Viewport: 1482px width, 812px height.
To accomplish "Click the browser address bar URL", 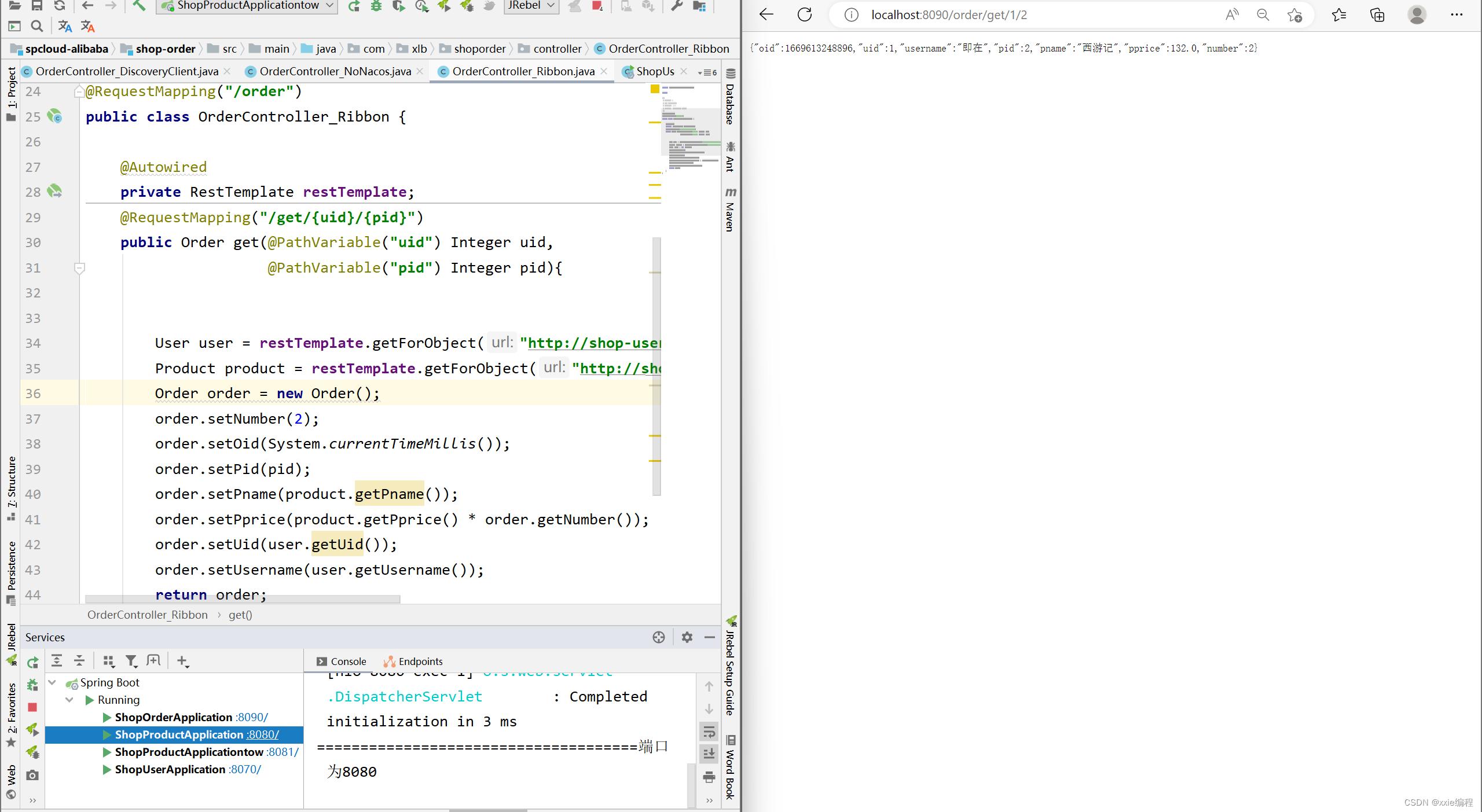I will pos(949,15).
